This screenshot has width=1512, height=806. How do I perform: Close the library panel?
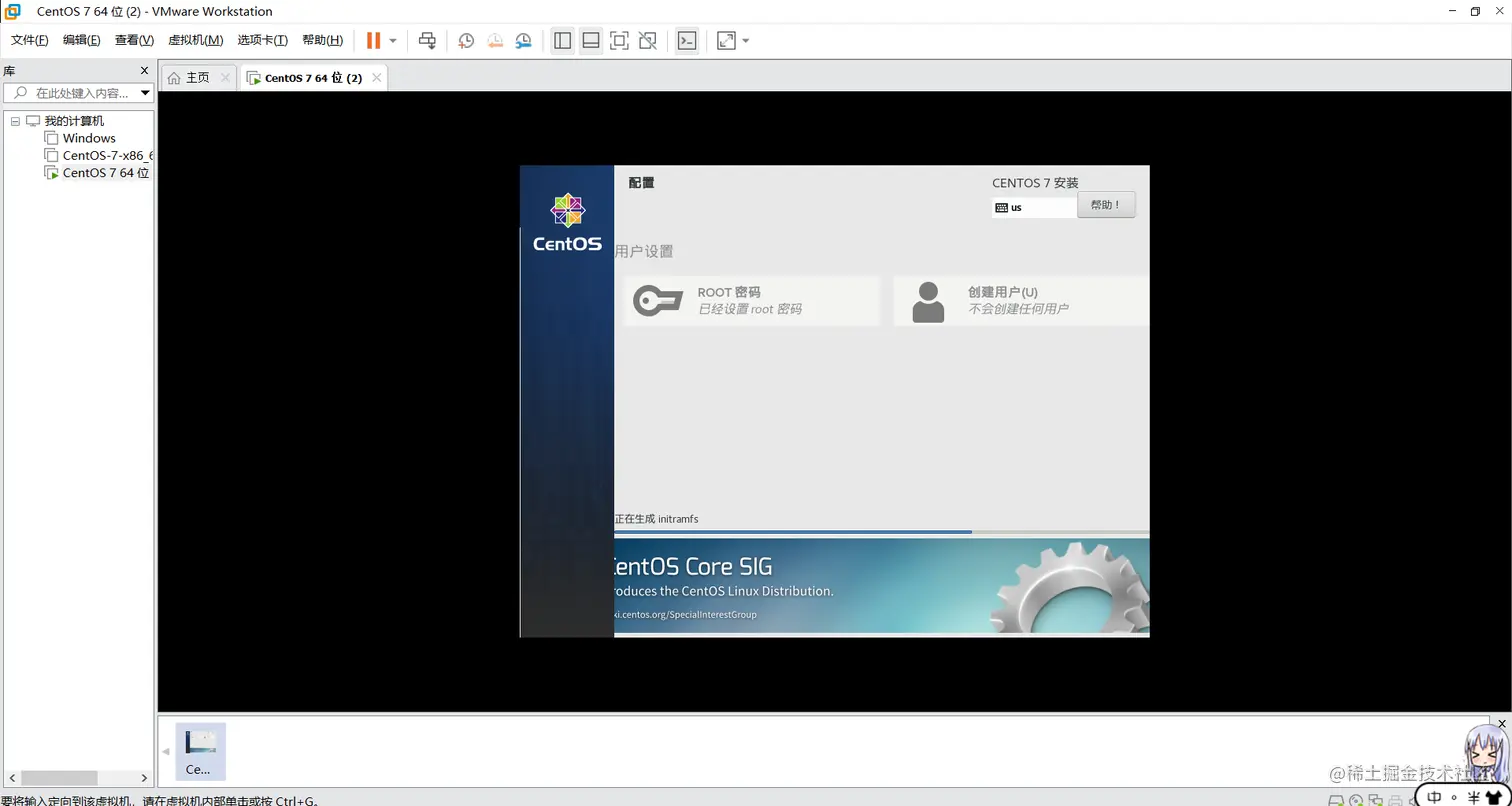tap(144, 71)
